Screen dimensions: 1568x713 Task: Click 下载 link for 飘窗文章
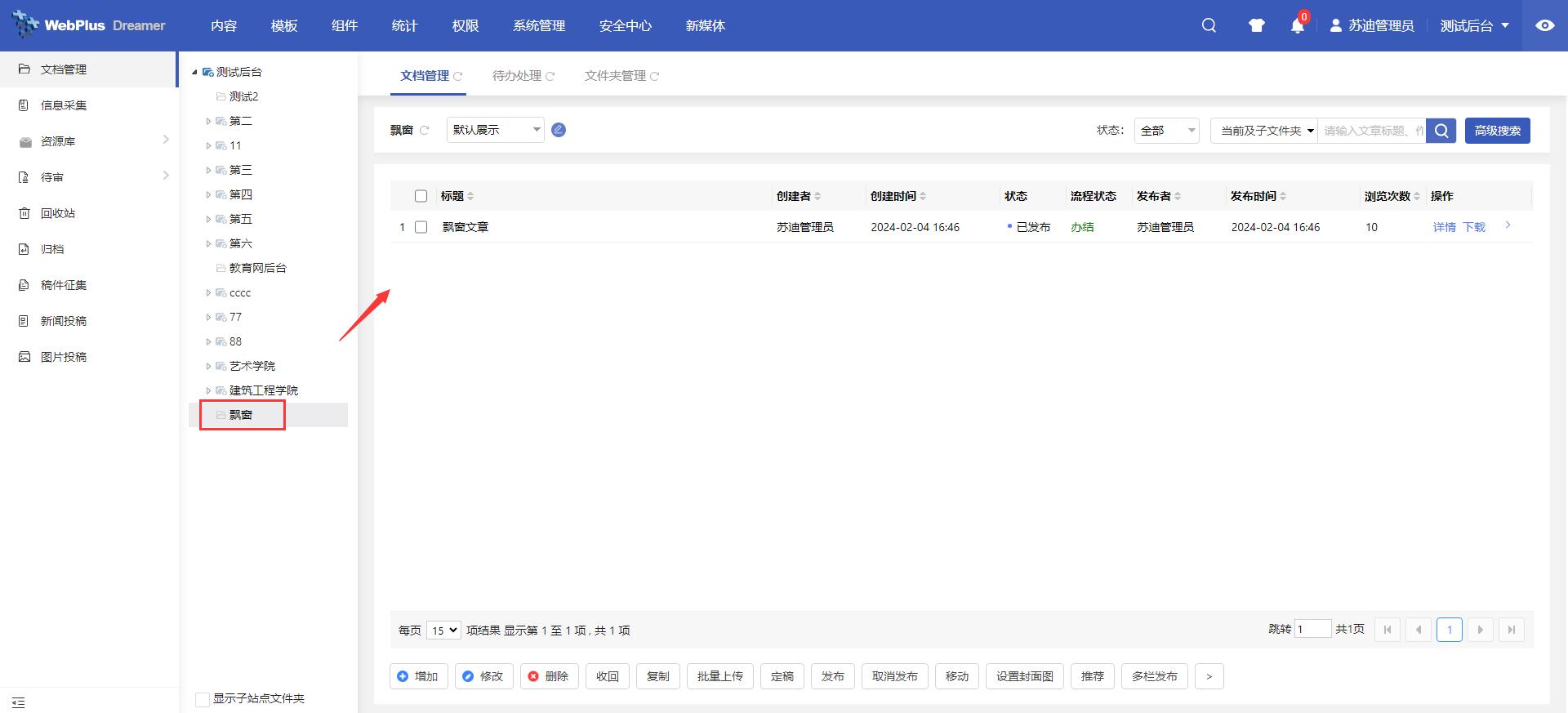point(1474,227)
